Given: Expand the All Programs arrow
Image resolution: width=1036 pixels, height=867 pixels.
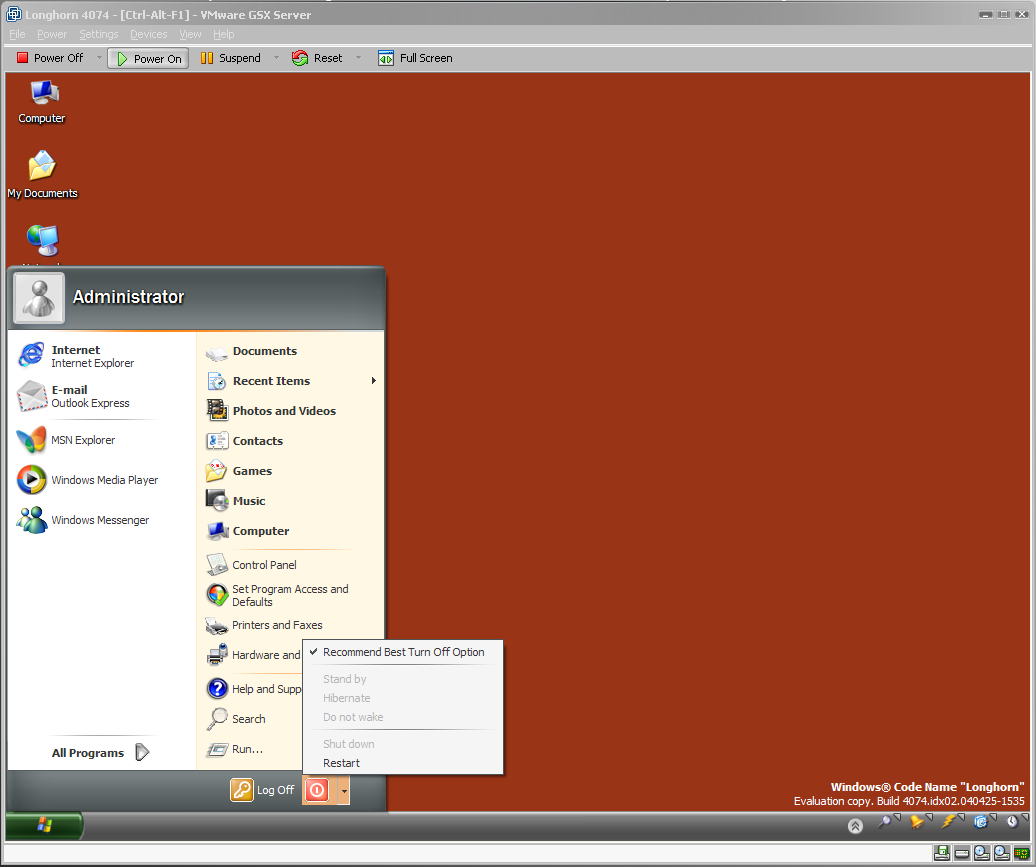Looking at the screenshot, I should 142,753.
